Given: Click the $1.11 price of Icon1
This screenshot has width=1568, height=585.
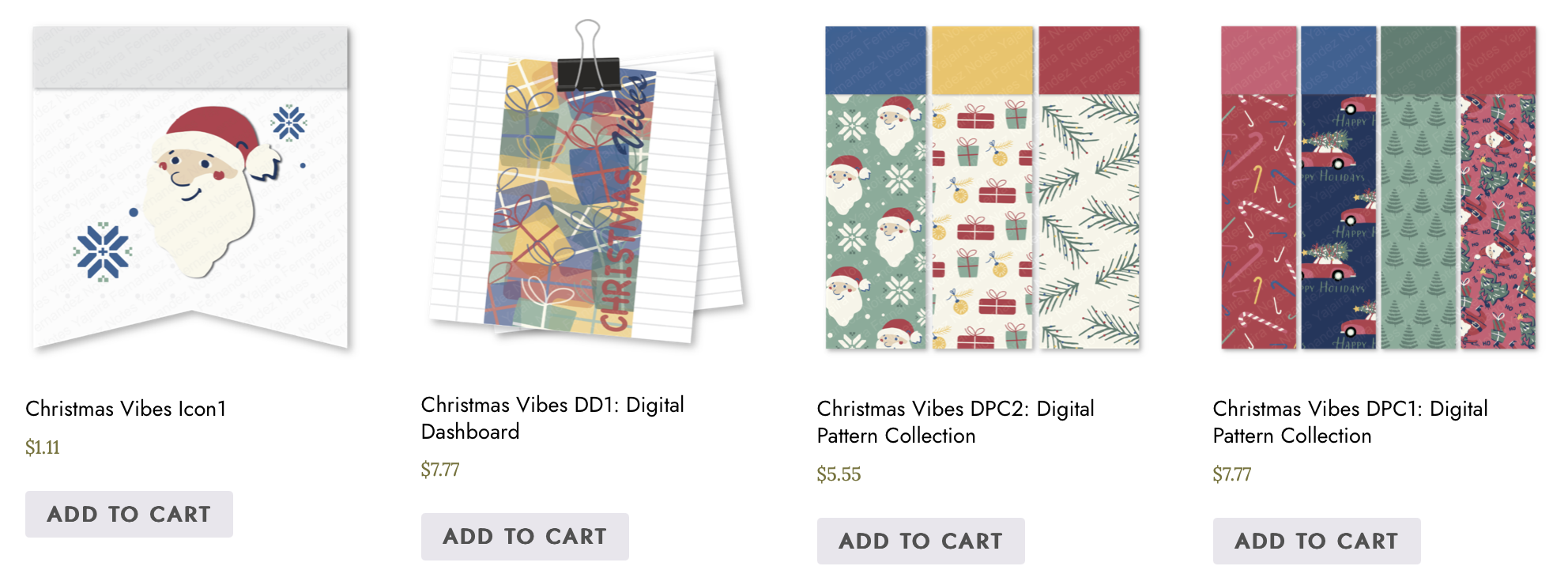Looking at the screenshot, I should (x=43, y=447).
